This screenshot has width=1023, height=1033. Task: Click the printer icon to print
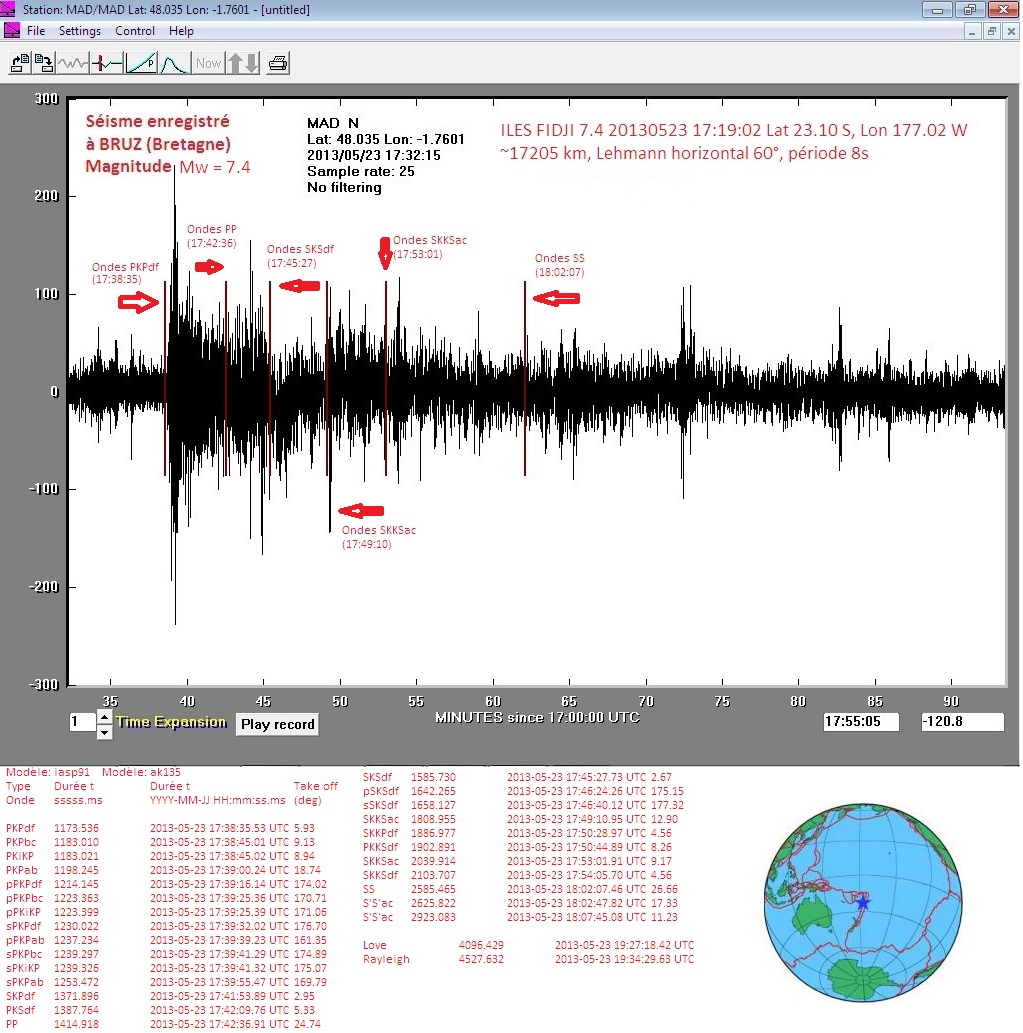click(x=278, y=63)
